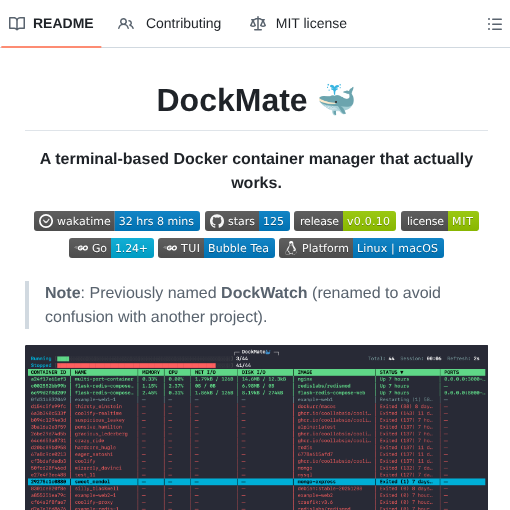Open the GitHub stars 125 badge
Screen dimensions: 510x510
pos(247,221)
